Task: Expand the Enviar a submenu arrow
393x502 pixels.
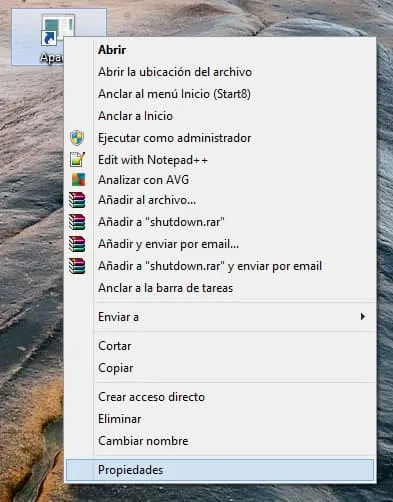Action: coord(363,316)
